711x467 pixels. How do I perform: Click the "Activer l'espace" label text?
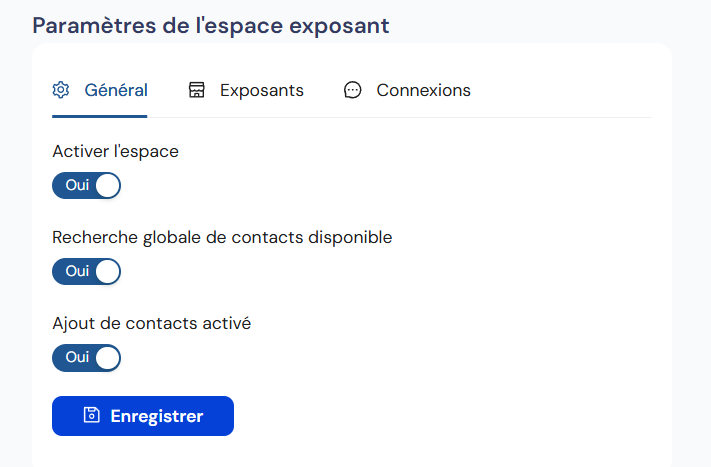tap(115, 152)
